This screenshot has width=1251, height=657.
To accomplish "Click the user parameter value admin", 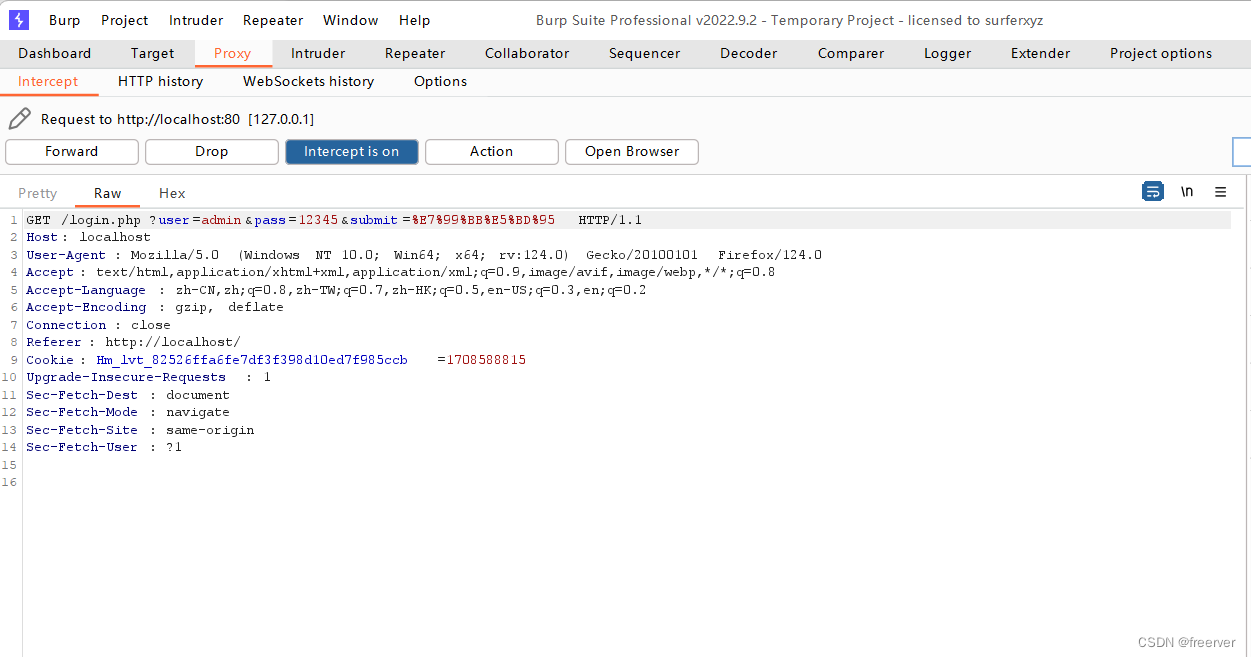I will [222, 220].
